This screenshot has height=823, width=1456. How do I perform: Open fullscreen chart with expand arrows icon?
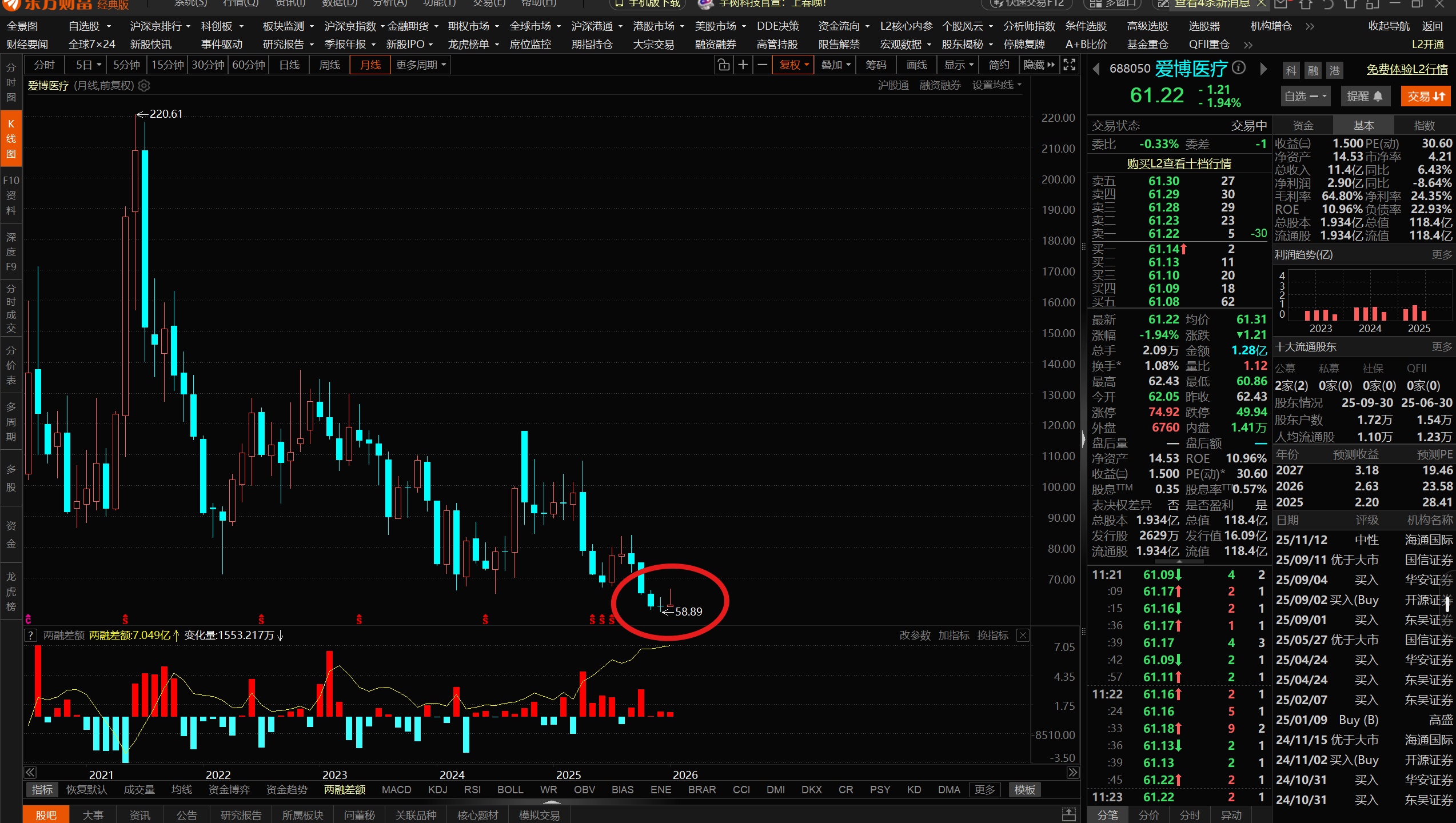(x=1070, y=65)
